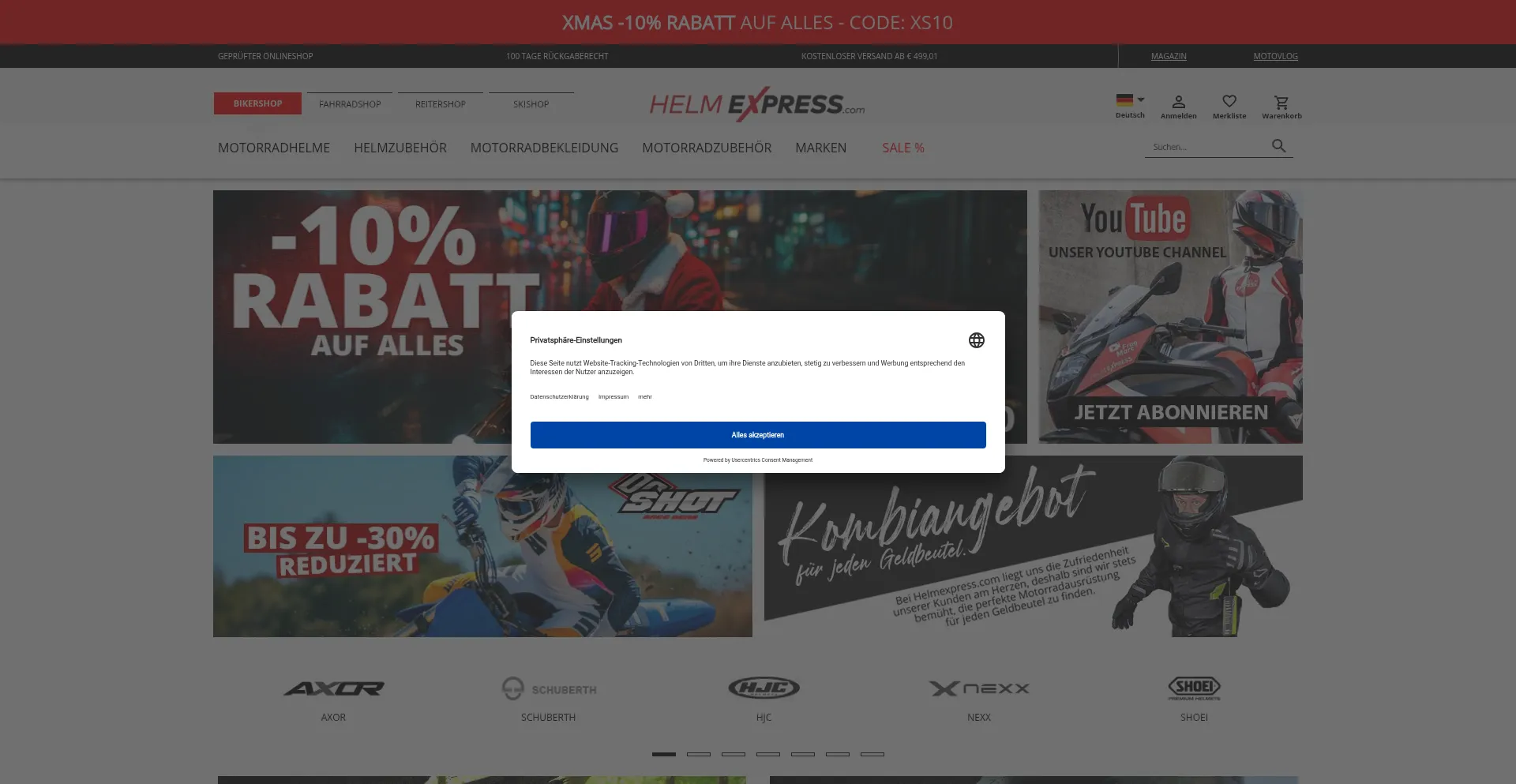Open the MAGAZIN link
1516x784 pixels.
click(1169, 56)
